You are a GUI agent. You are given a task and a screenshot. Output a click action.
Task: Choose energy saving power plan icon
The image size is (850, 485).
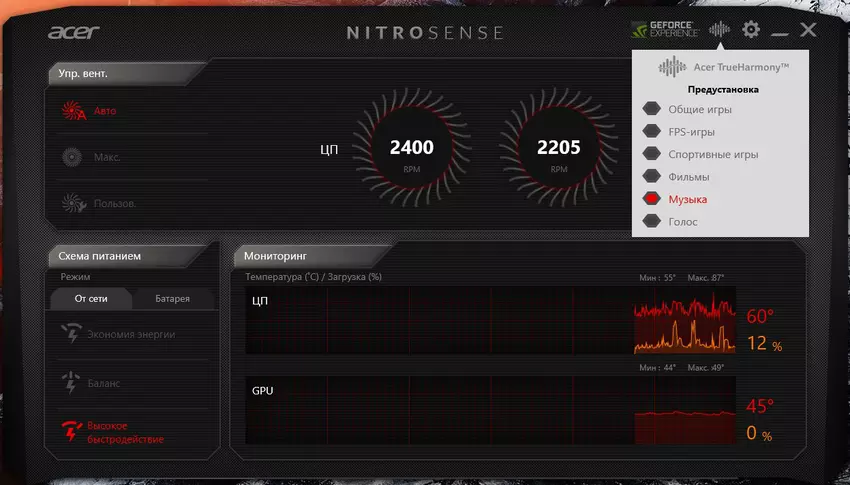click(x=71, y=334)
